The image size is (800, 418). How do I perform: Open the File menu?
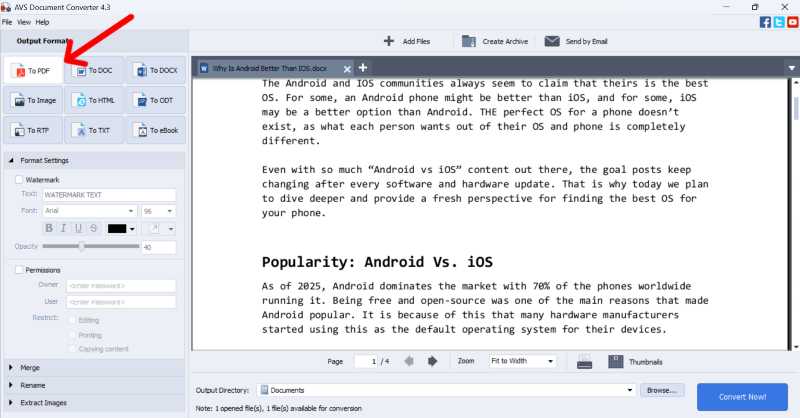(x=7, y=21)
